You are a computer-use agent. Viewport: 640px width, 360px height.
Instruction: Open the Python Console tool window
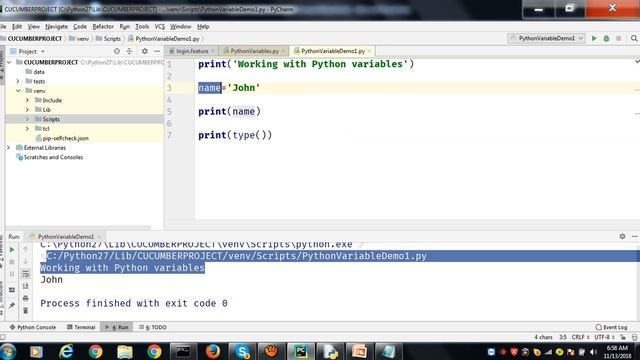(x=33, y=327)
